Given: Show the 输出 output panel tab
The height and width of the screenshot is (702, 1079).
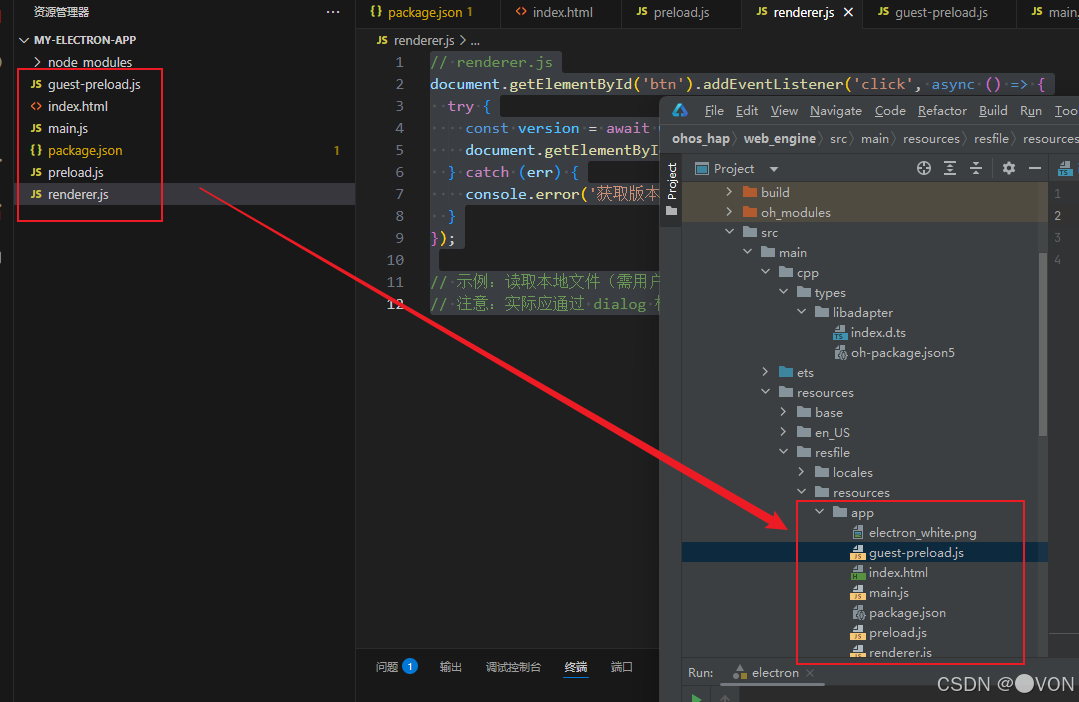Looking at the screenshot, I should click(451, 667).
